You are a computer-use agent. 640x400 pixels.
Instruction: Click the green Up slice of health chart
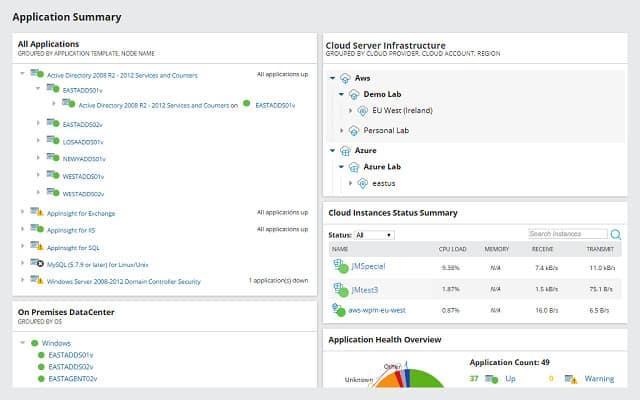(x=424, y=379)
